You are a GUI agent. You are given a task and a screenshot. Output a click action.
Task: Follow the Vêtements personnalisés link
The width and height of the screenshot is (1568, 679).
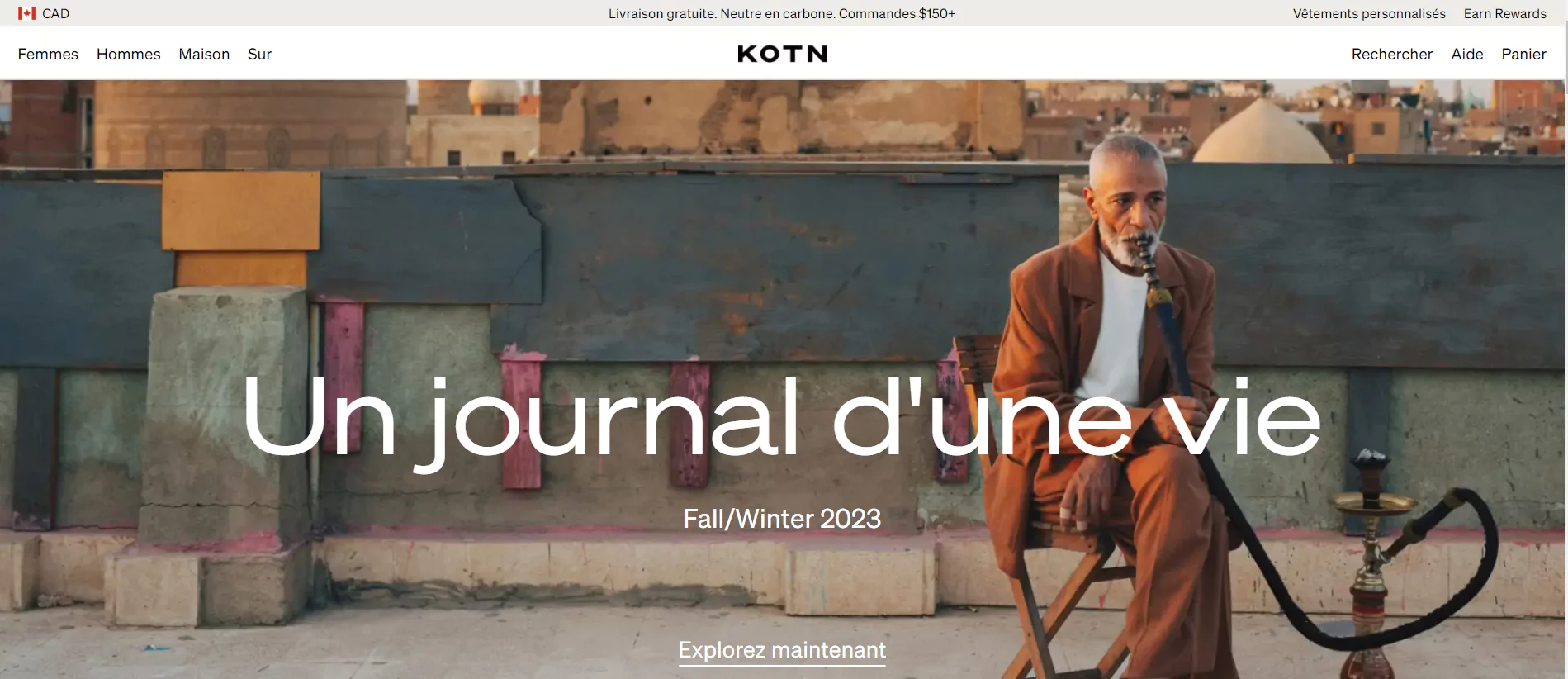point(1369,13)
